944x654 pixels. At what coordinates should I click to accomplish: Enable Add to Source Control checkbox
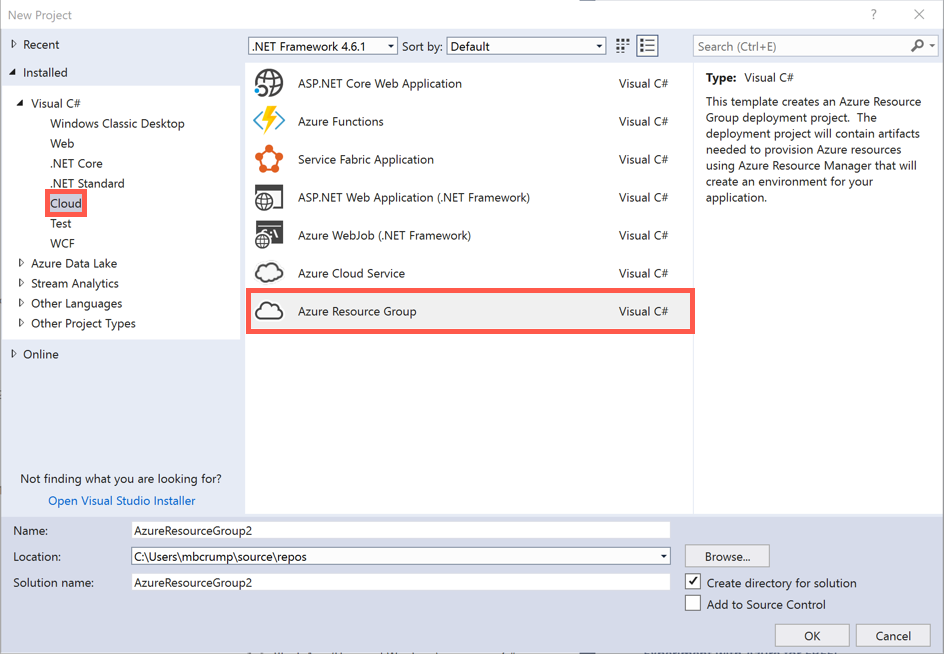click(x=693, y=603)
